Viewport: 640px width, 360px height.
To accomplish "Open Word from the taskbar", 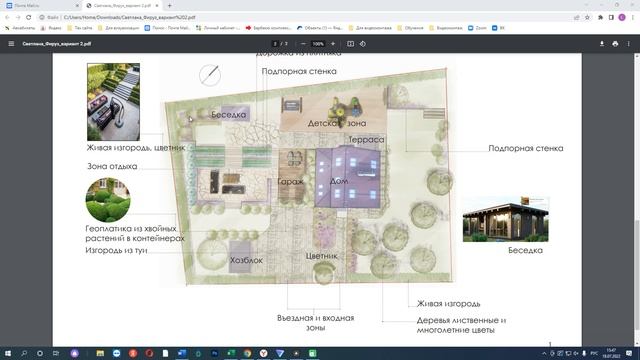I will point(182,353).
